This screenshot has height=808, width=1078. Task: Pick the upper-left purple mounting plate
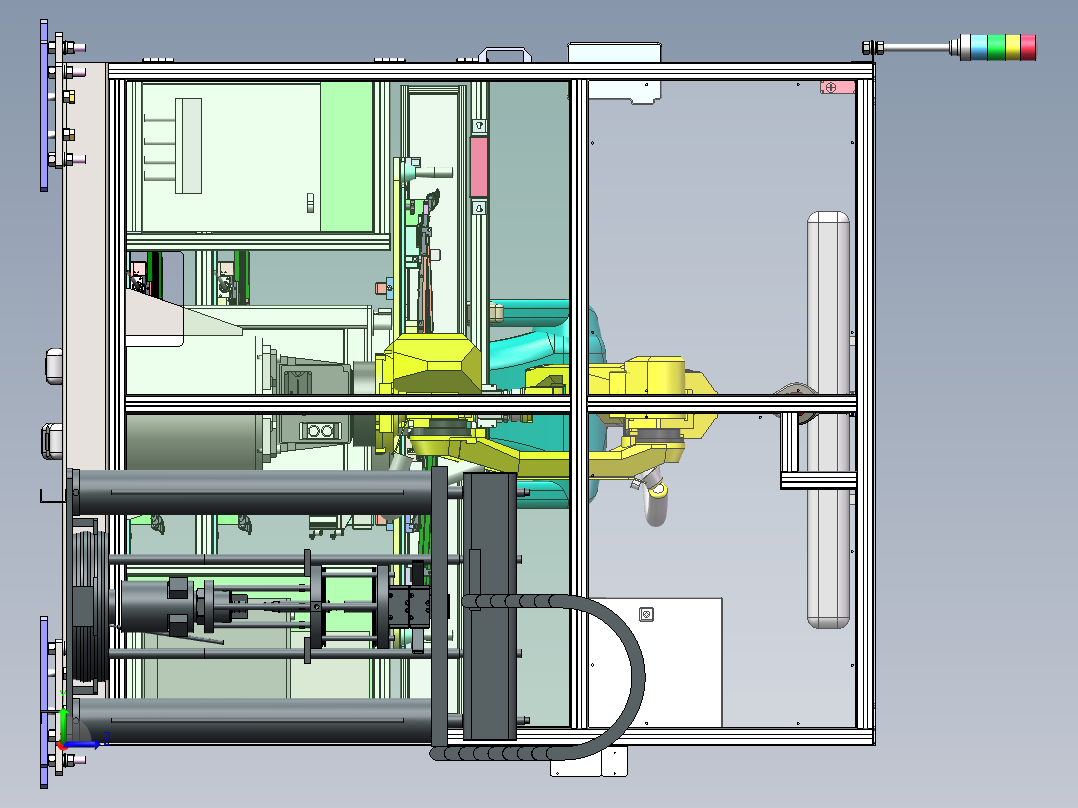(x=44, y=105)
